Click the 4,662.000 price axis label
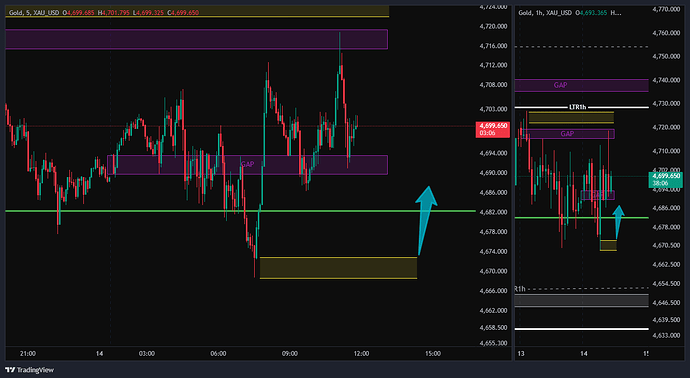The width and height of the screenshot is (690, 378). (x=493, y=310)
